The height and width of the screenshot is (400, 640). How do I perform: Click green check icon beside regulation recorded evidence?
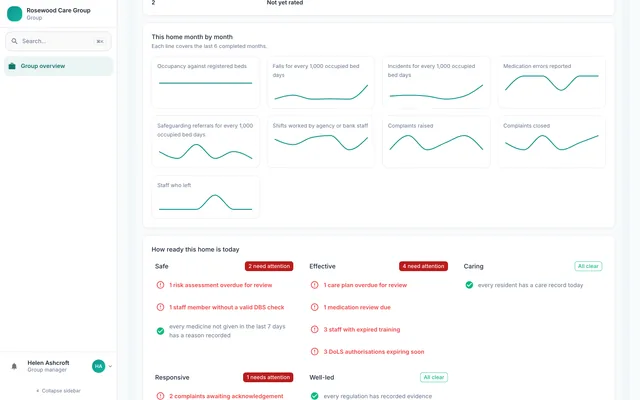314,396
